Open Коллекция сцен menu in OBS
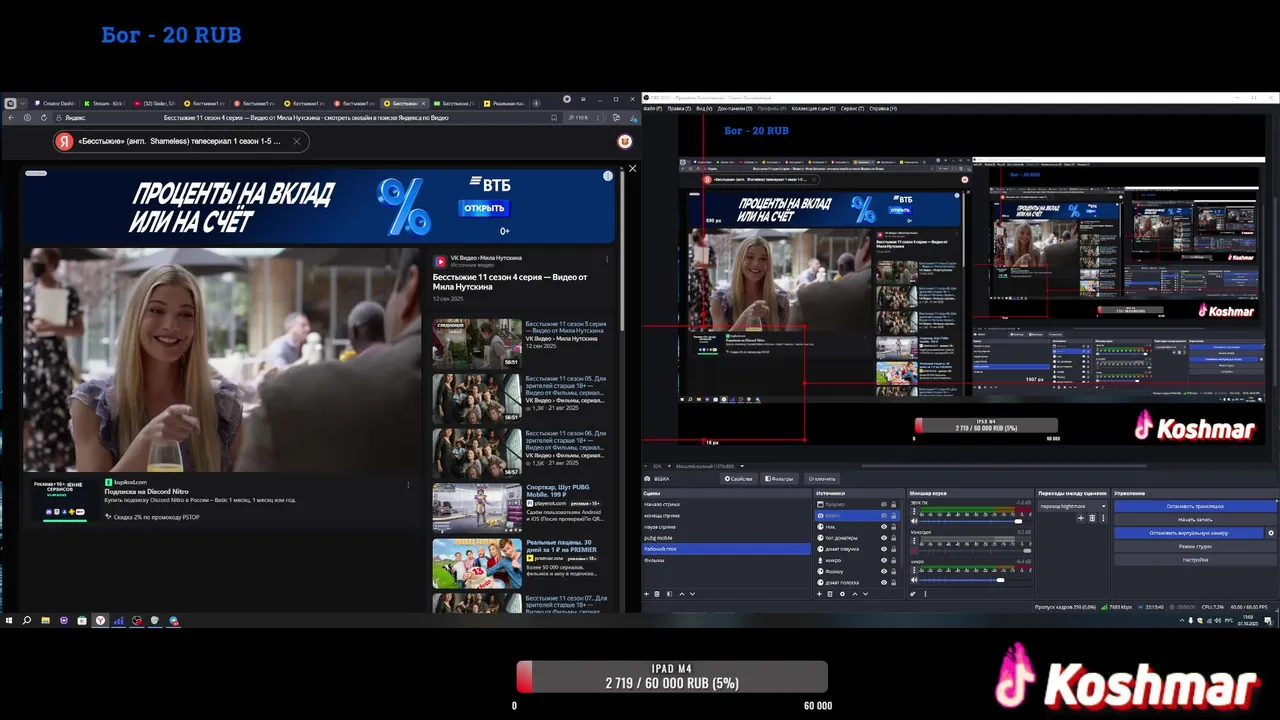This screenshot has height=720, width=1280. coord(813,108)
